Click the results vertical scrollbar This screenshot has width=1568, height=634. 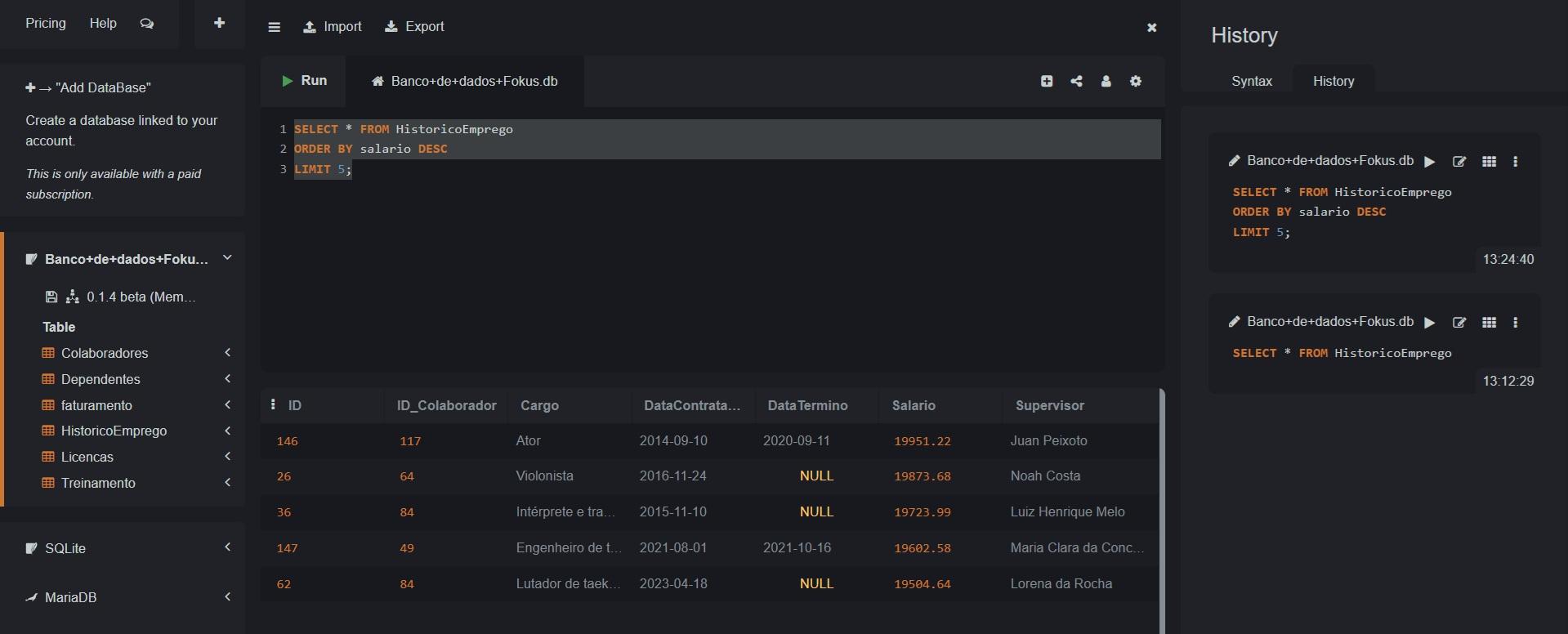click(x=1162, y=511)
